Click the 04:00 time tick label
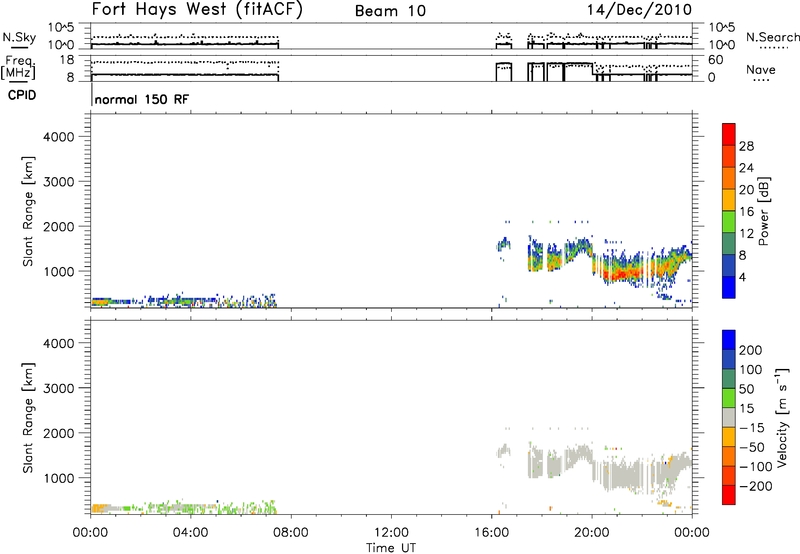800x554 pixels. [x=190, y=533]
